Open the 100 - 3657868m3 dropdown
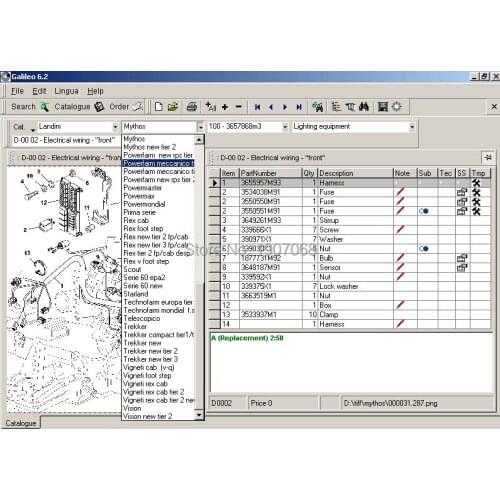 (x=285, y=127)
